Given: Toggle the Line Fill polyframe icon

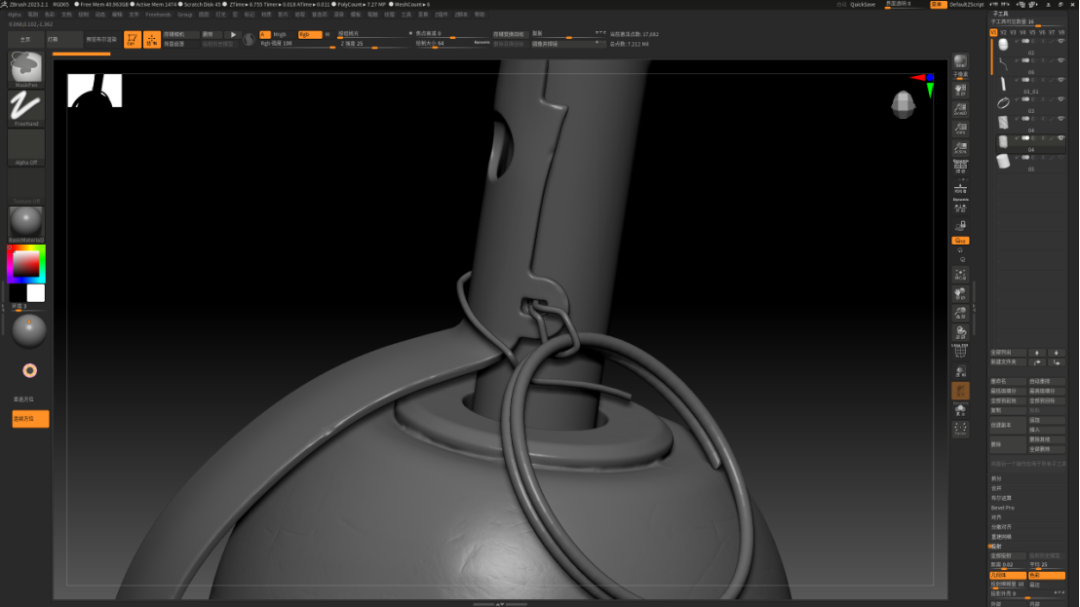Looking at the screenshot, I should (960, 351).
